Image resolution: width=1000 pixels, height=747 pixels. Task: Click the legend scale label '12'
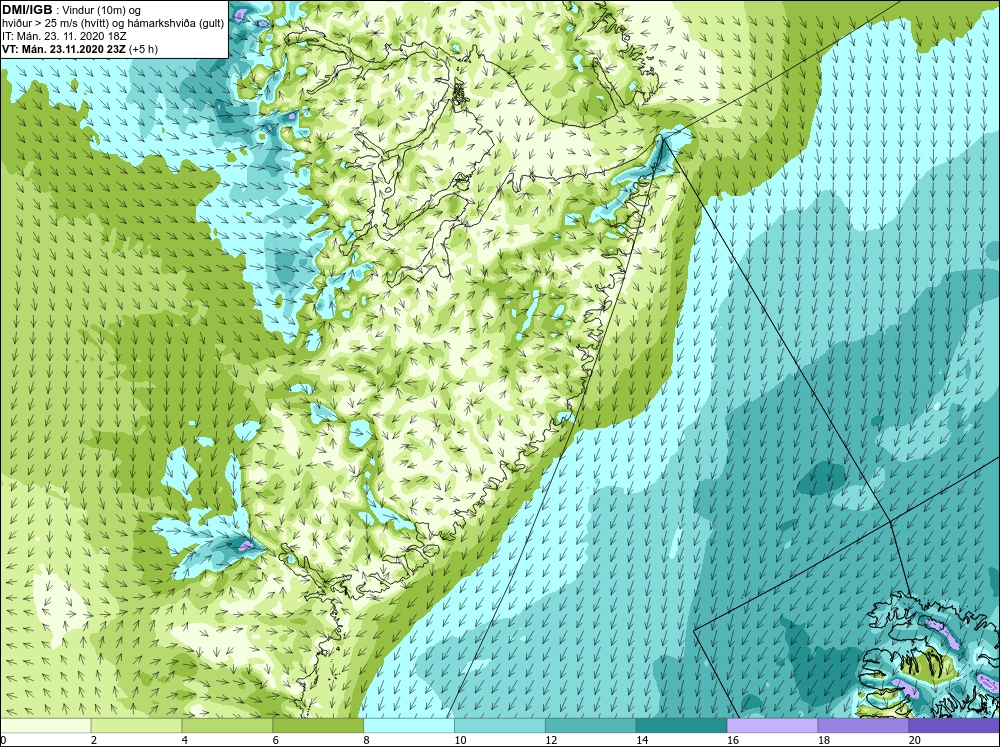[551, 740]
